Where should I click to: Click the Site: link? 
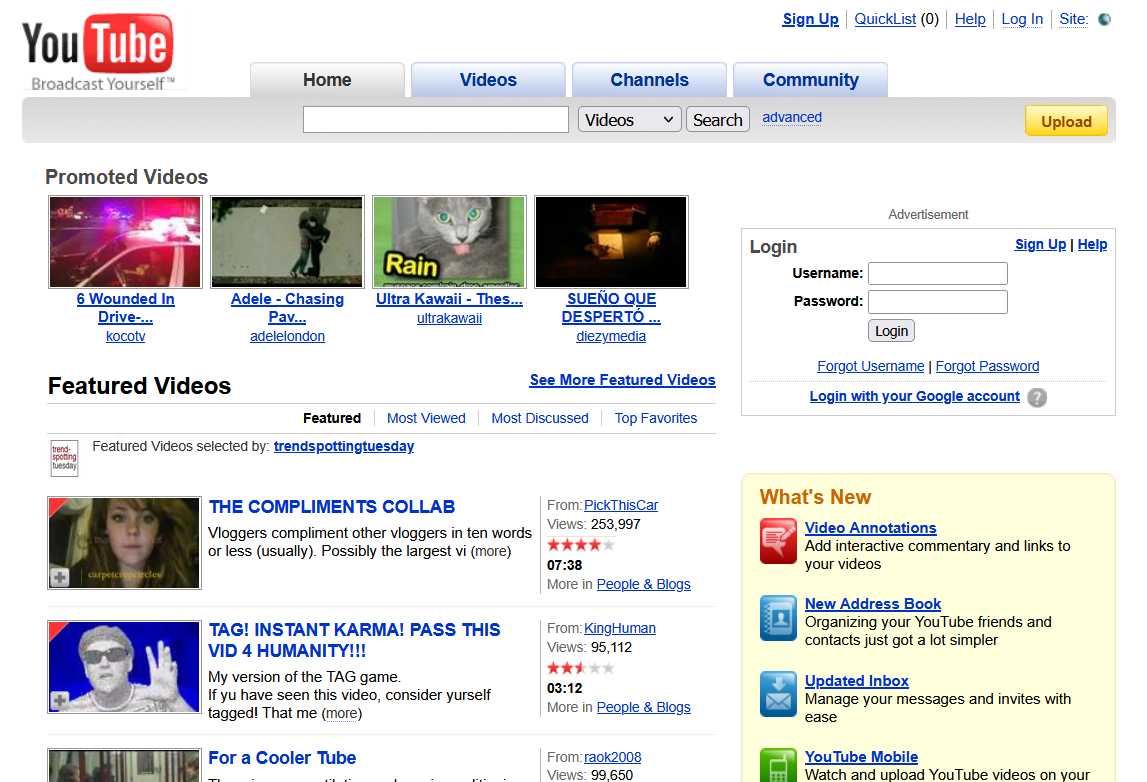1074,19
